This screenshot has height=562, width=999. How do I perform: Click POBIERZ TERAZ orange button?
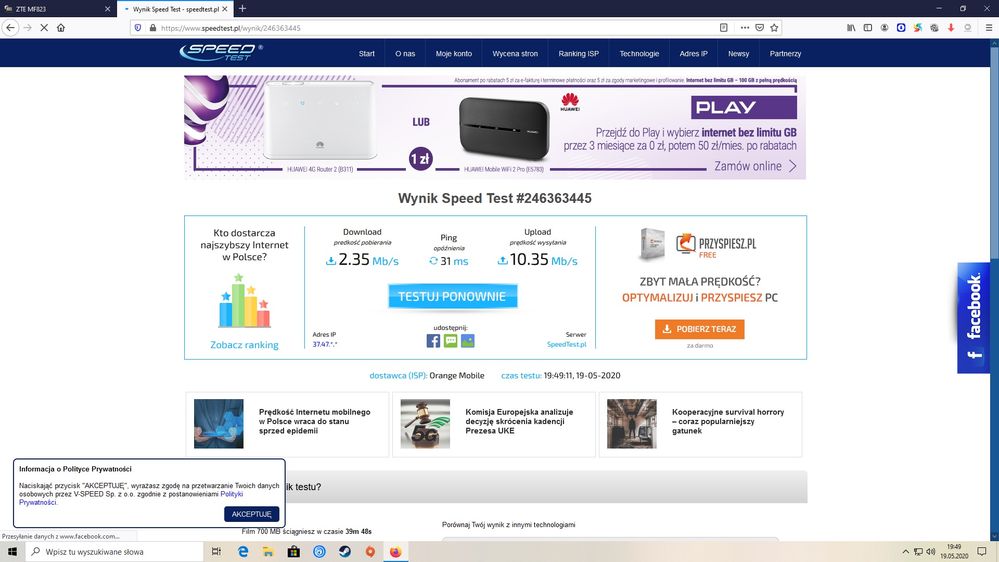pos(700,329)
